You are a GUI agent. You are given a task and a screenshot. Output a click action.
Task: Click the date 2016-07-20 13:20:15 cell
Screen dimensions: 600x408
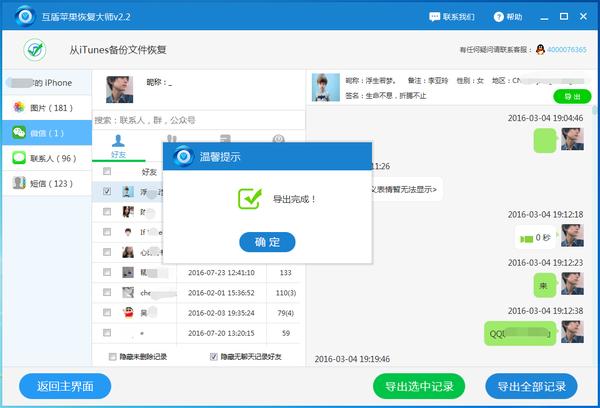[221, 333]
